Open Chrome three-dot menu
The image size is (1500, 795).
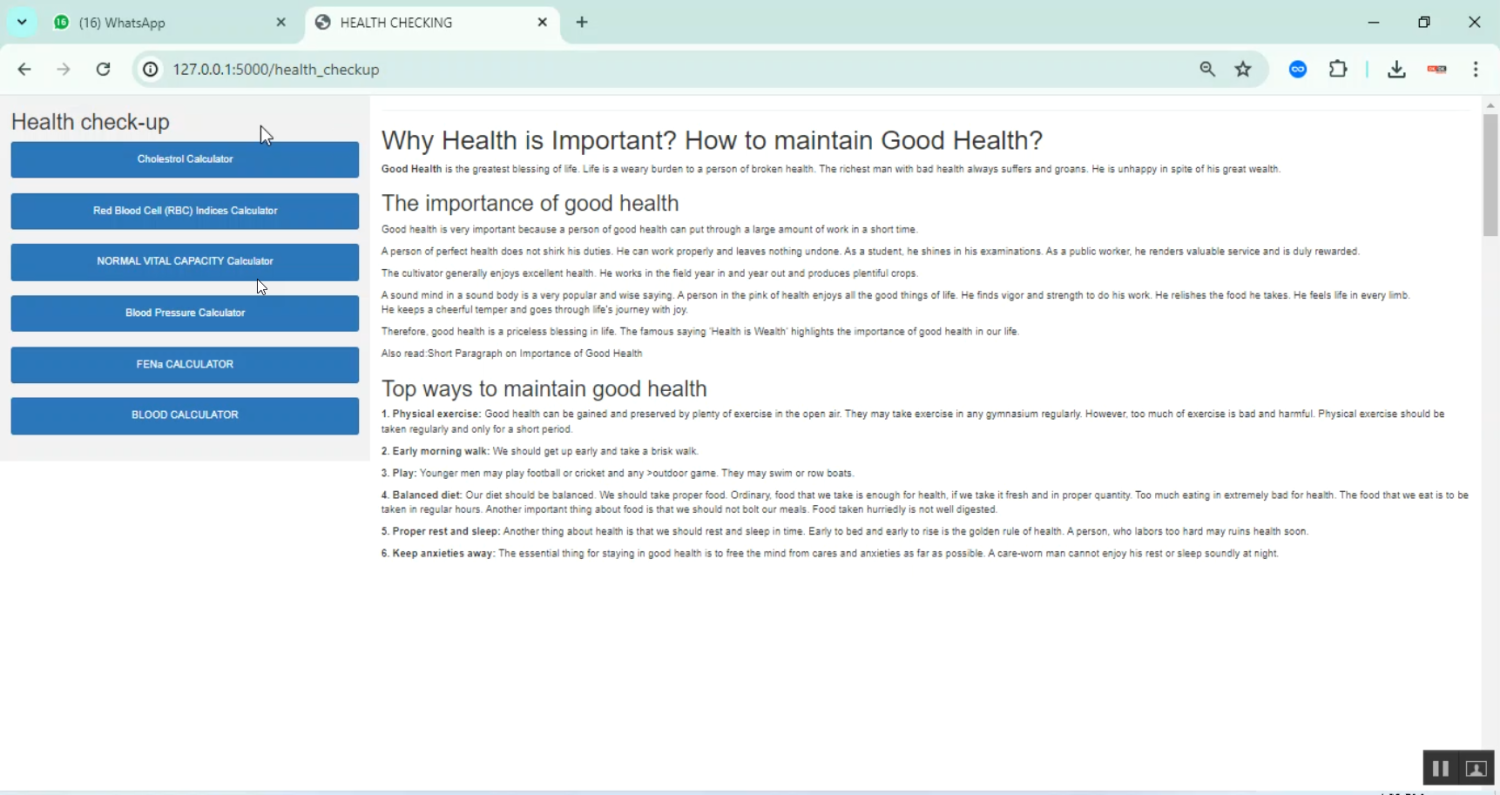(x=1476, y=69)
